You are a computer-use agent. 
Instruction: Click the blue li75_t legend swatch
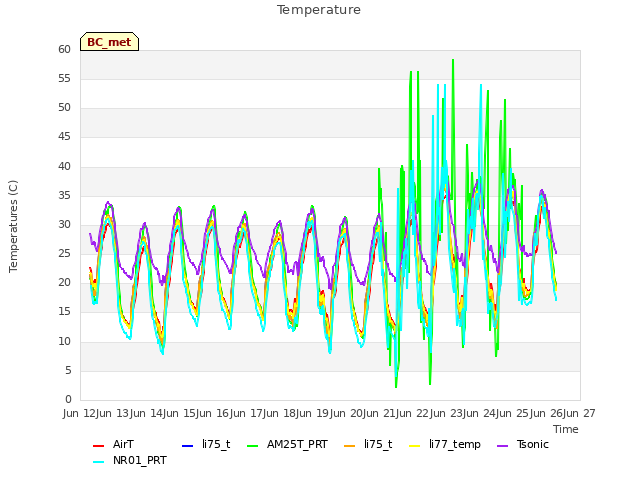coord(187,446)
